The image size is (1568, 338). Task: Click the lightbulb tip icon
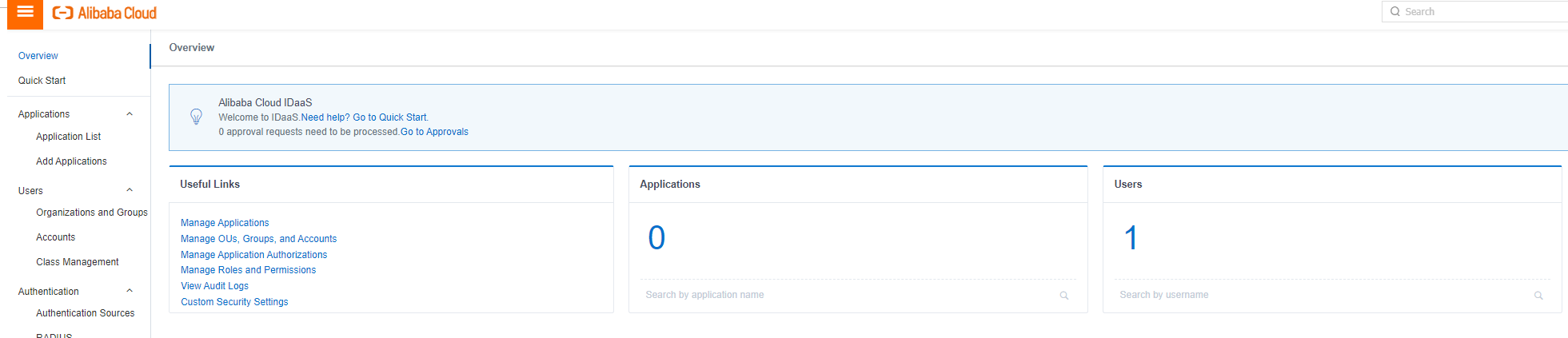click(x=196, y=117)
